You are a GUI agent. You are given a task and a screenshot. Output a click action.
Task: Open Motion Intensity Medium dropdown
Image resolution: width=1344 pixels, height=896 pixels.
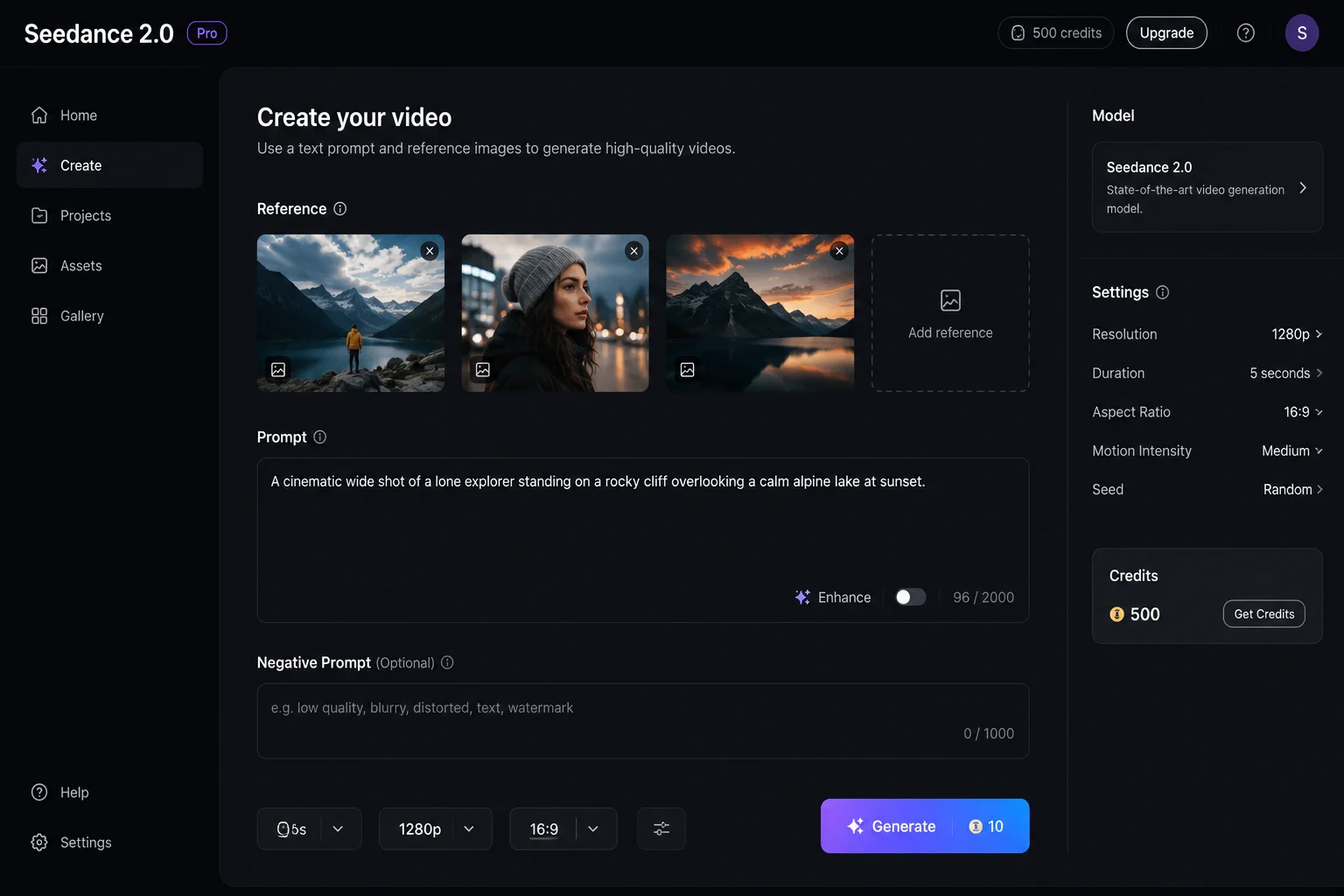[1207, 451]
